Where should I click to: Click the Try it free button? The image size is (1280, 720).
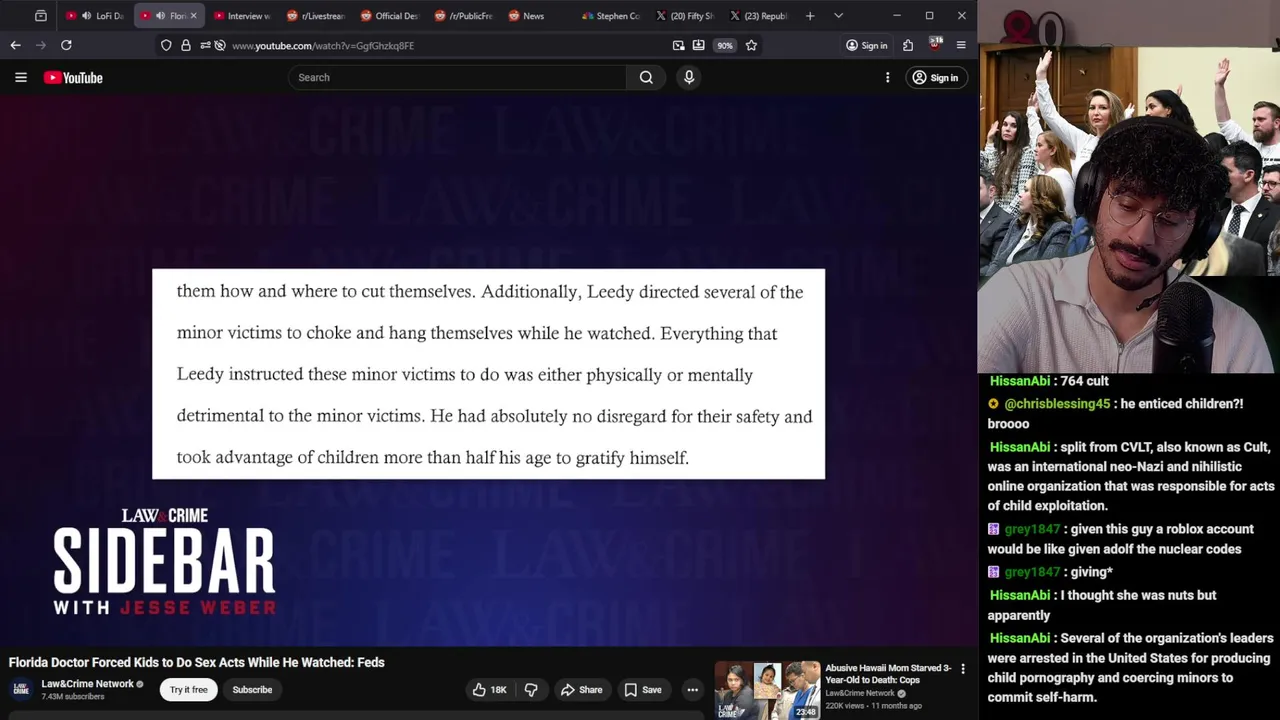pos(188,689)
